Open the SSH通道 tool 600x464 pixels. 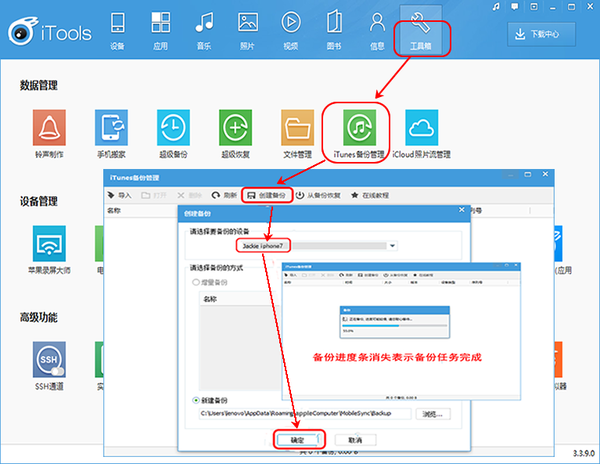(49, 366)
